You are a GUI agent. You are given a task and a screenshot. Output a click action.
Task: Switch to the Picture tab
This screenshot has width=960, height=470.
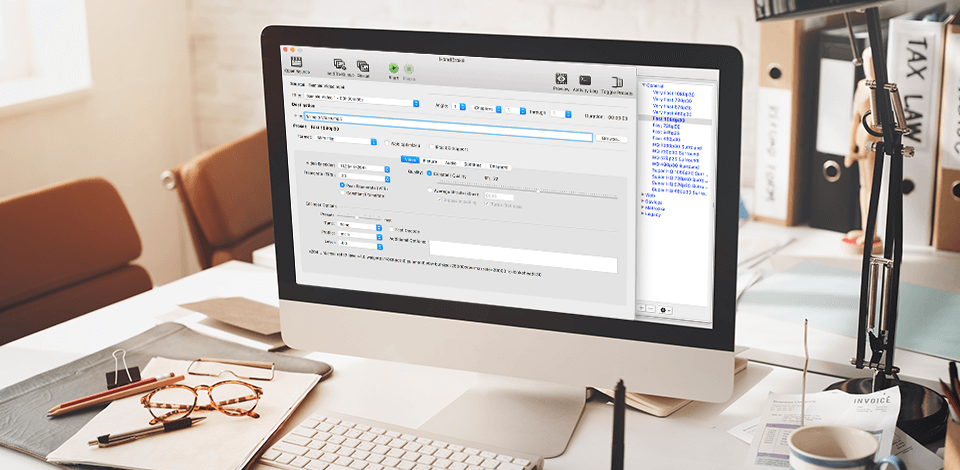coord(430,162)
